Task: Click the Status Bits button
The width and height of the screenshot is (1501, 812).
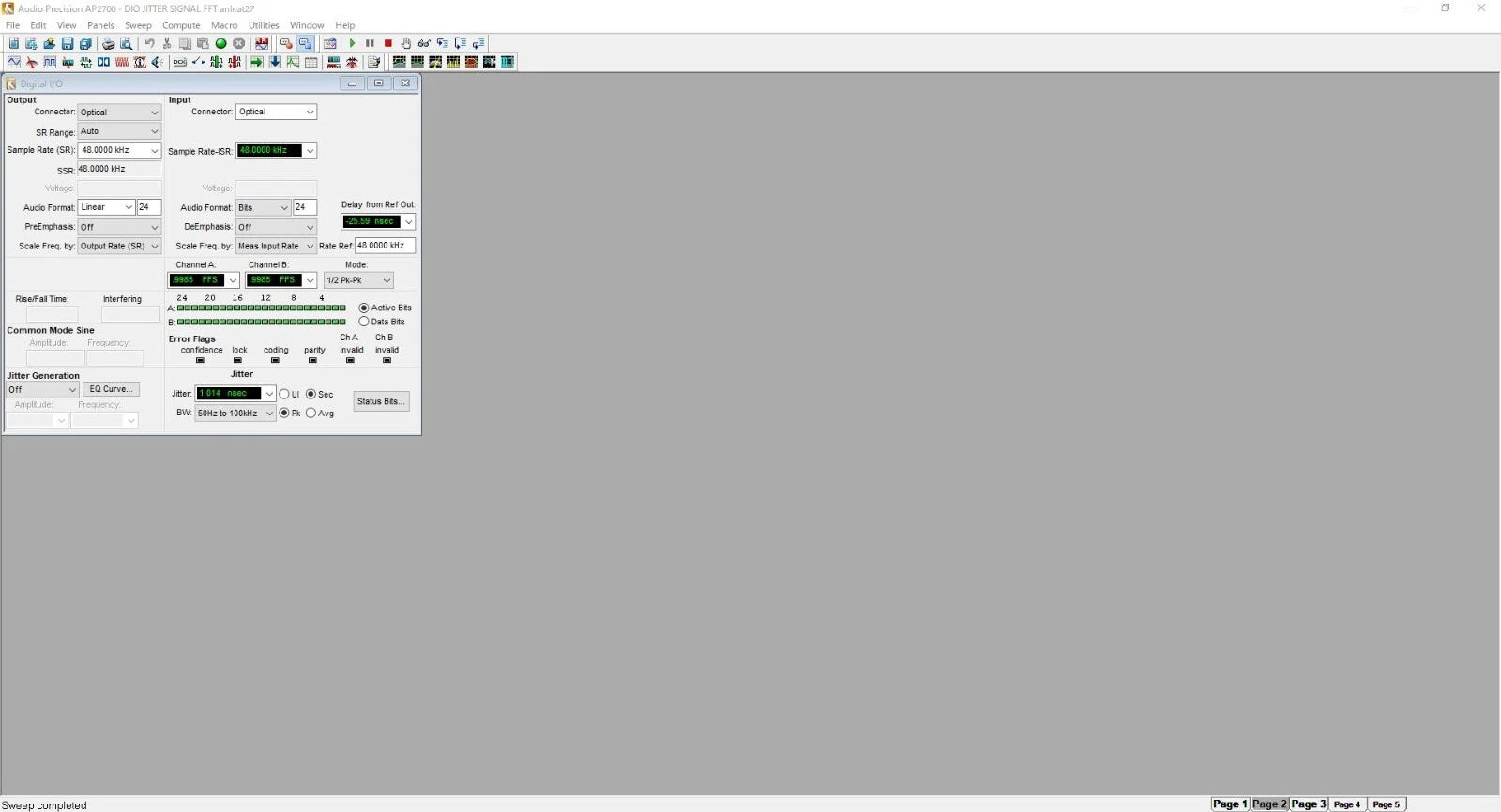Action: point(381,401)
